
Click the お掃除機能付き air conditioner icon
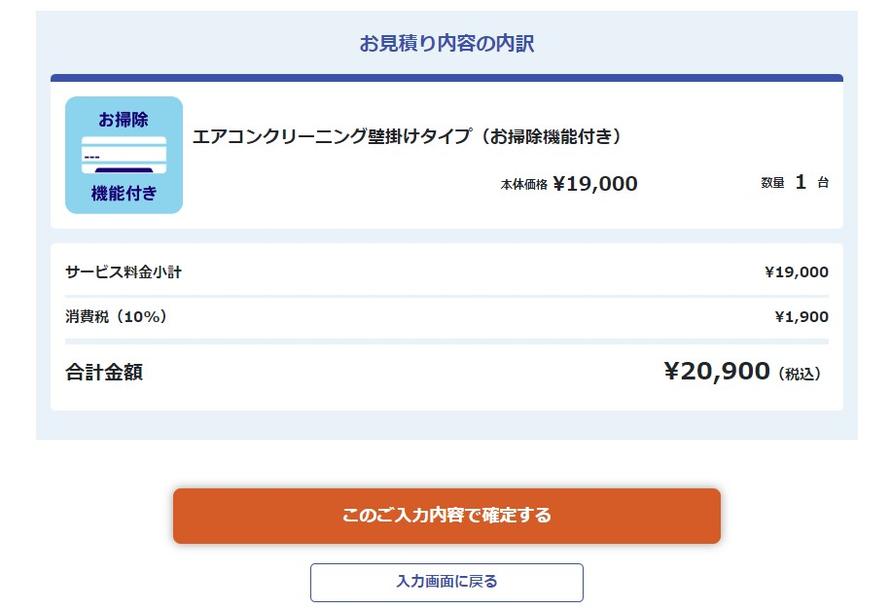pos(124,156)
